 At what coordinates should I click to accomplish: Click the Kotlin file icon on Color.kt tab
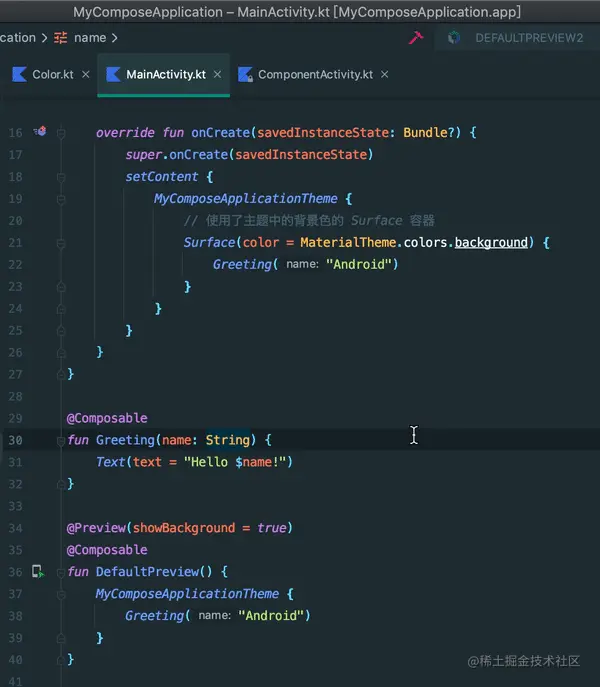coord(19,74)
